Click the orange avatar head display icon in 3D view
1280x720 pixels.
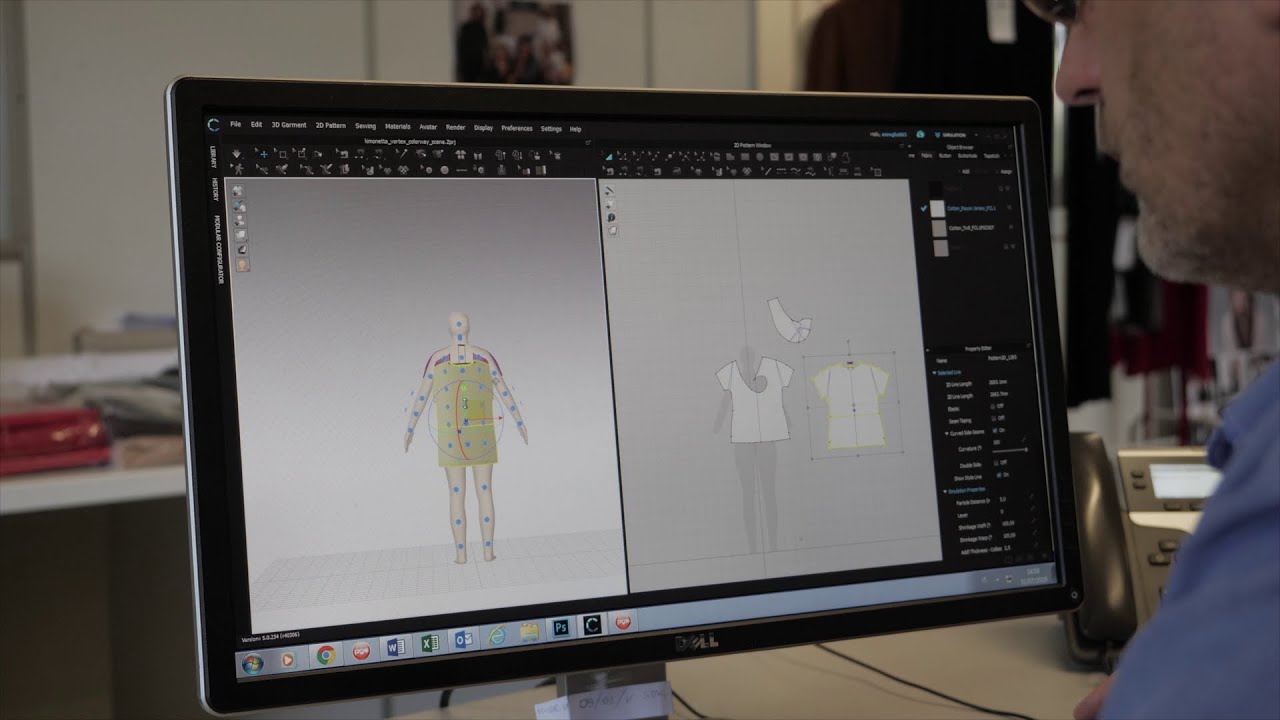click(242, 265)
